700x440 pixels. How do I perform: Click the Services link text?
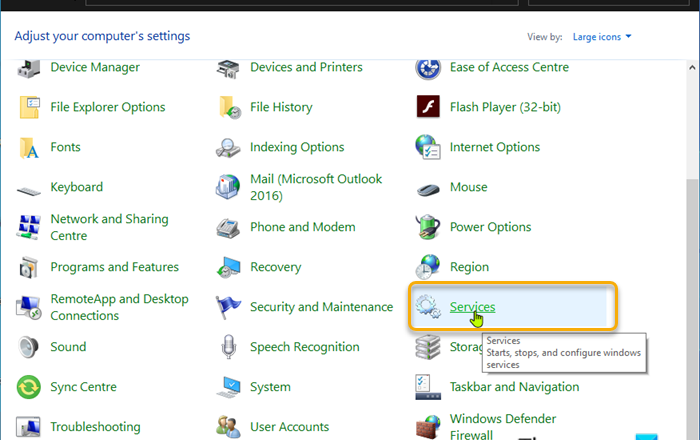click(x=472, y=307)
